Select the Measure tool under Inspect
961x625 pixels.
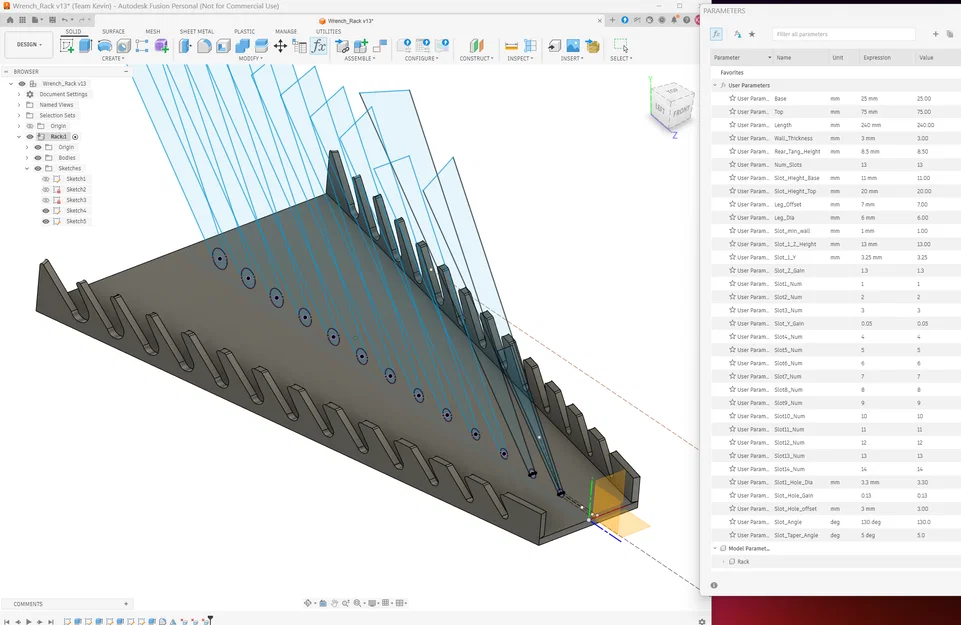pos(511,46)
